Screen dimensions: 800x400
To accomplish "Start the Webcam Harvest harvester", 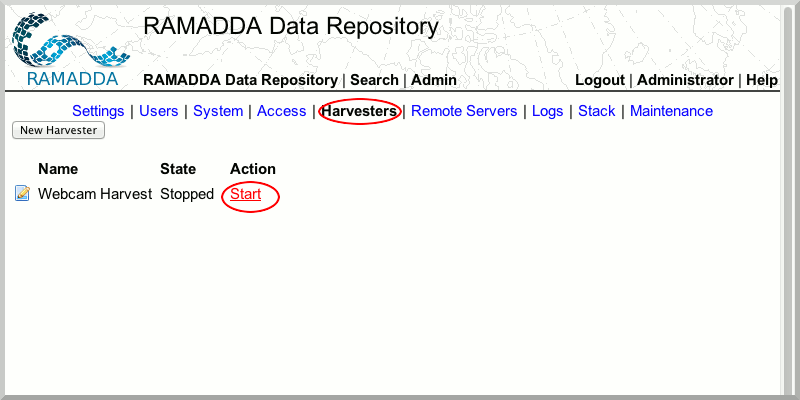I will tap(246, 194).
